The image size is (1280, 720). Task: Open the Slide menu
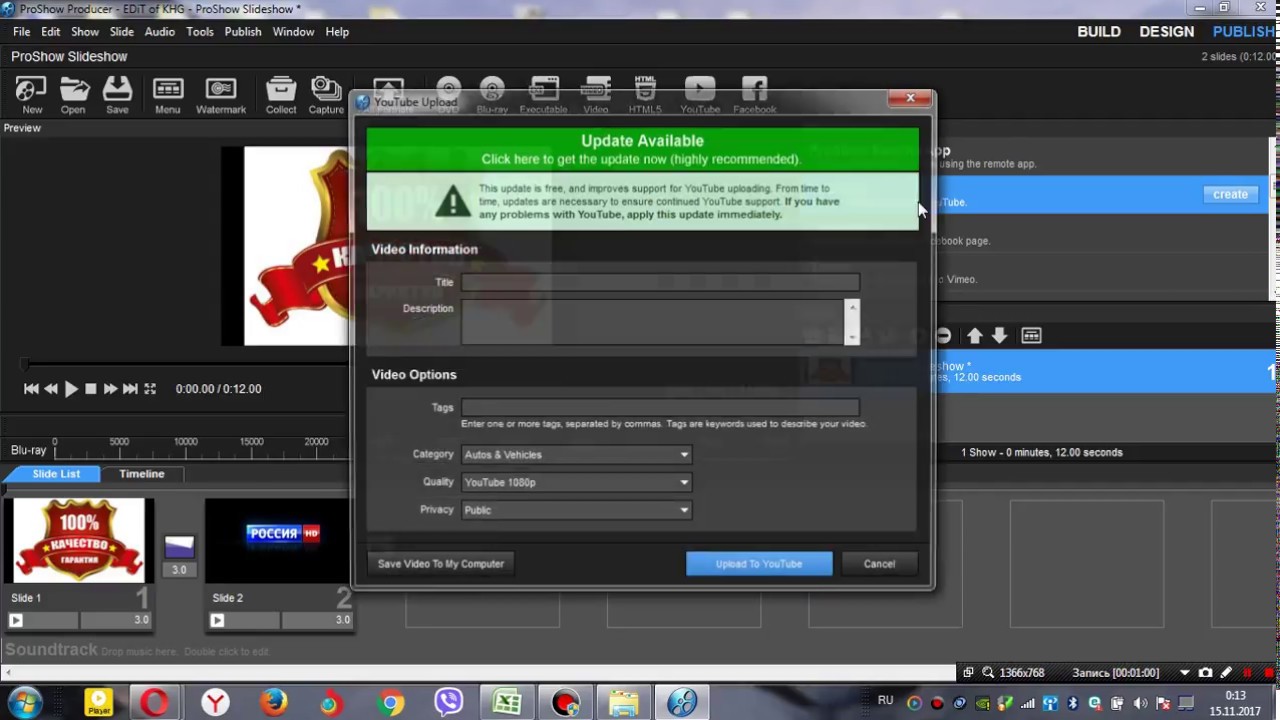pyautogui.click(x=122, y=32)
